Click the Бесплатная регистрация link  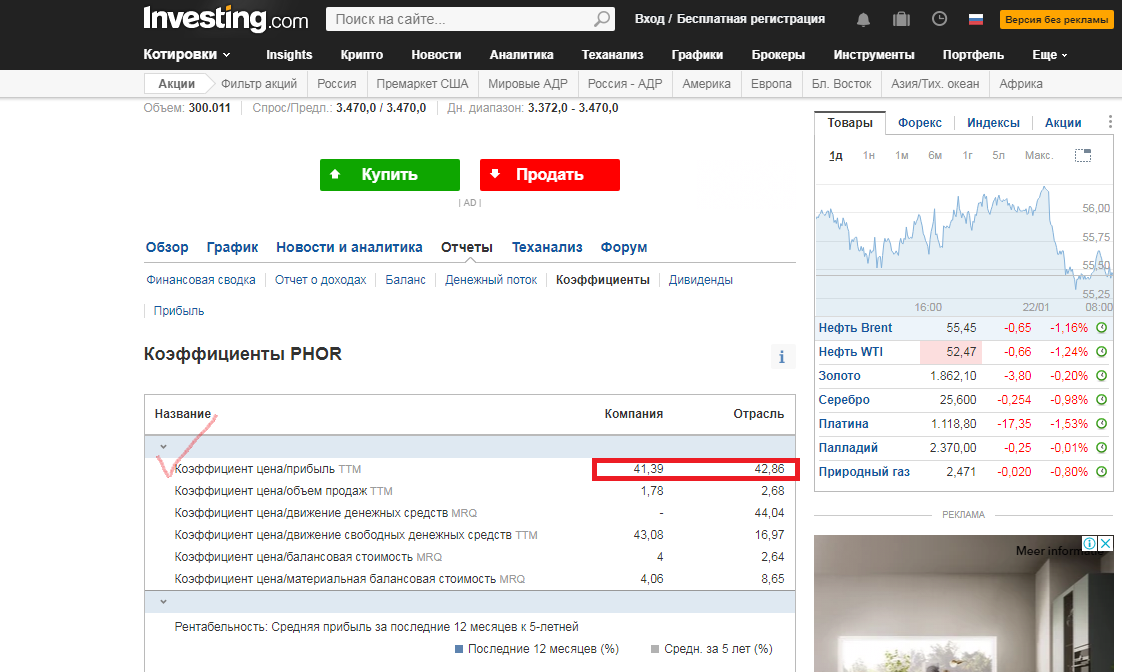751,19
